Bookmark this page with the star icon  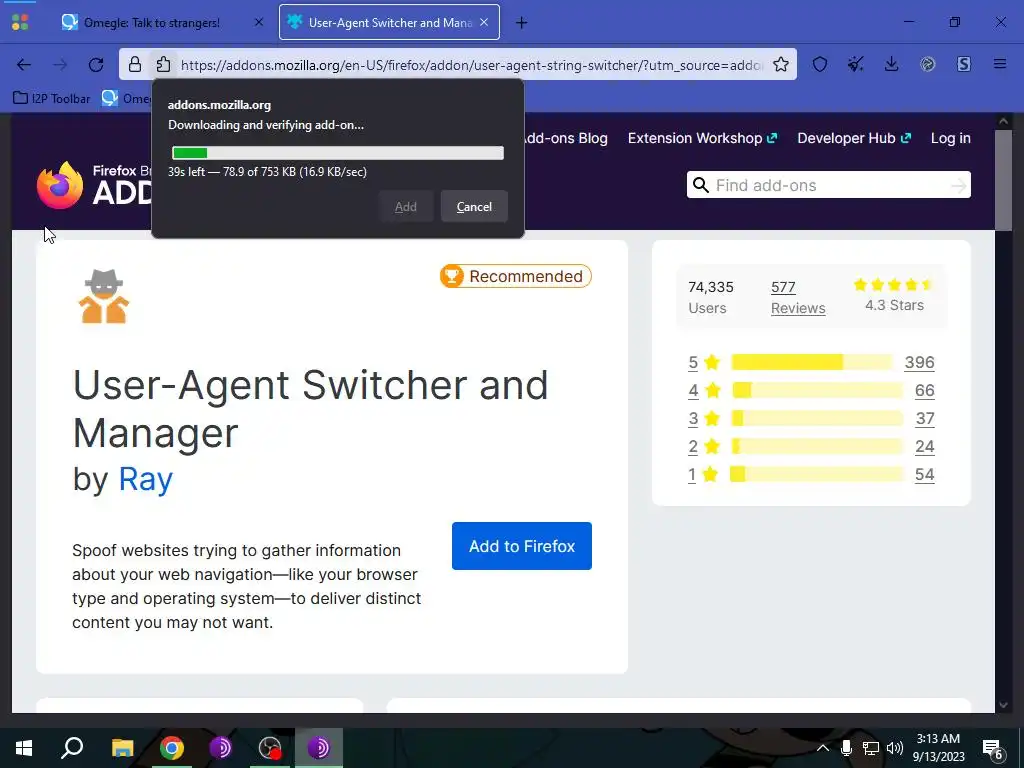780,64
